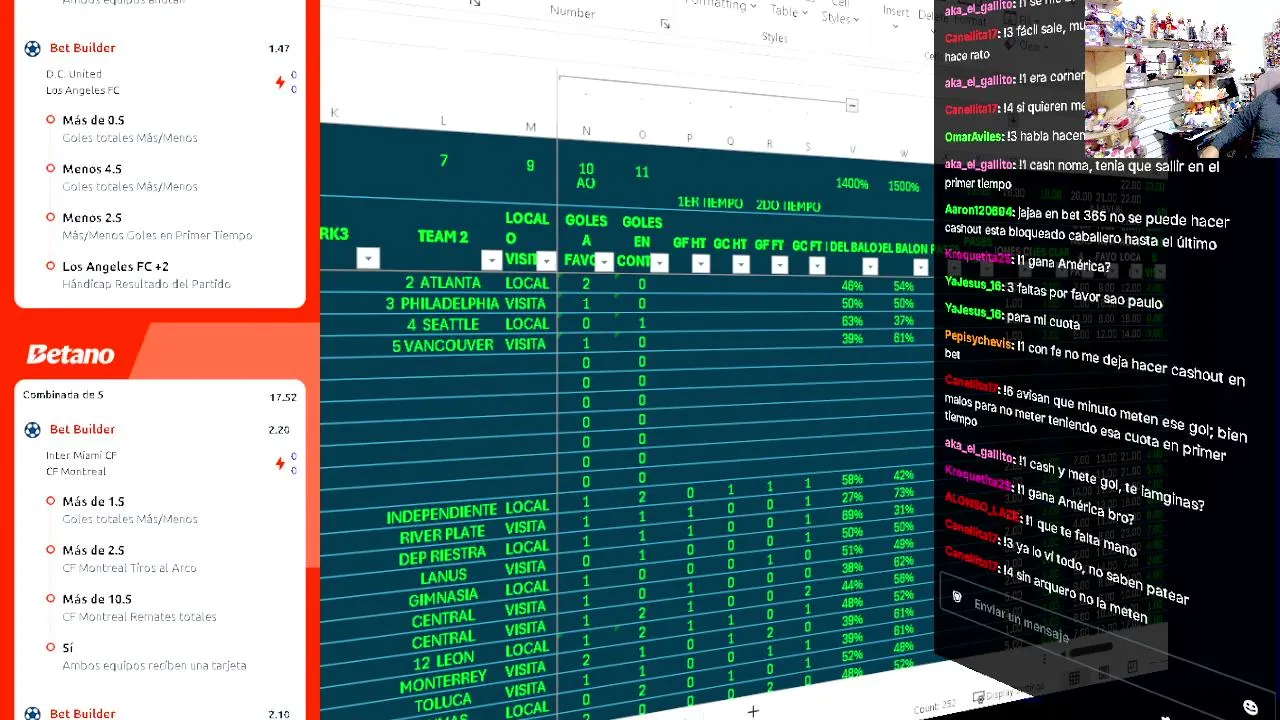Click the 'Más de 1.5' selection
The image size is (1280, 720).
tap(93, 502)
